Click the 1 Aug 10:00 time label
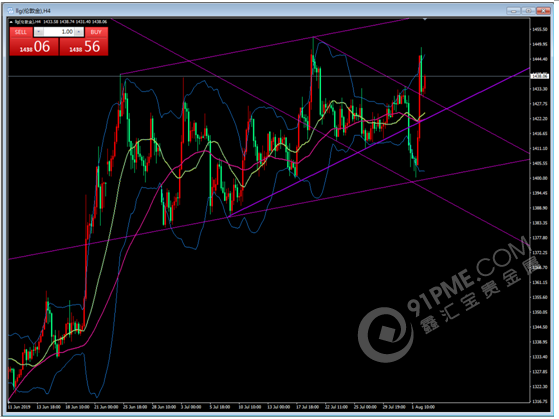The height and width of the screenshot is (419, 559). pos(423,407)
